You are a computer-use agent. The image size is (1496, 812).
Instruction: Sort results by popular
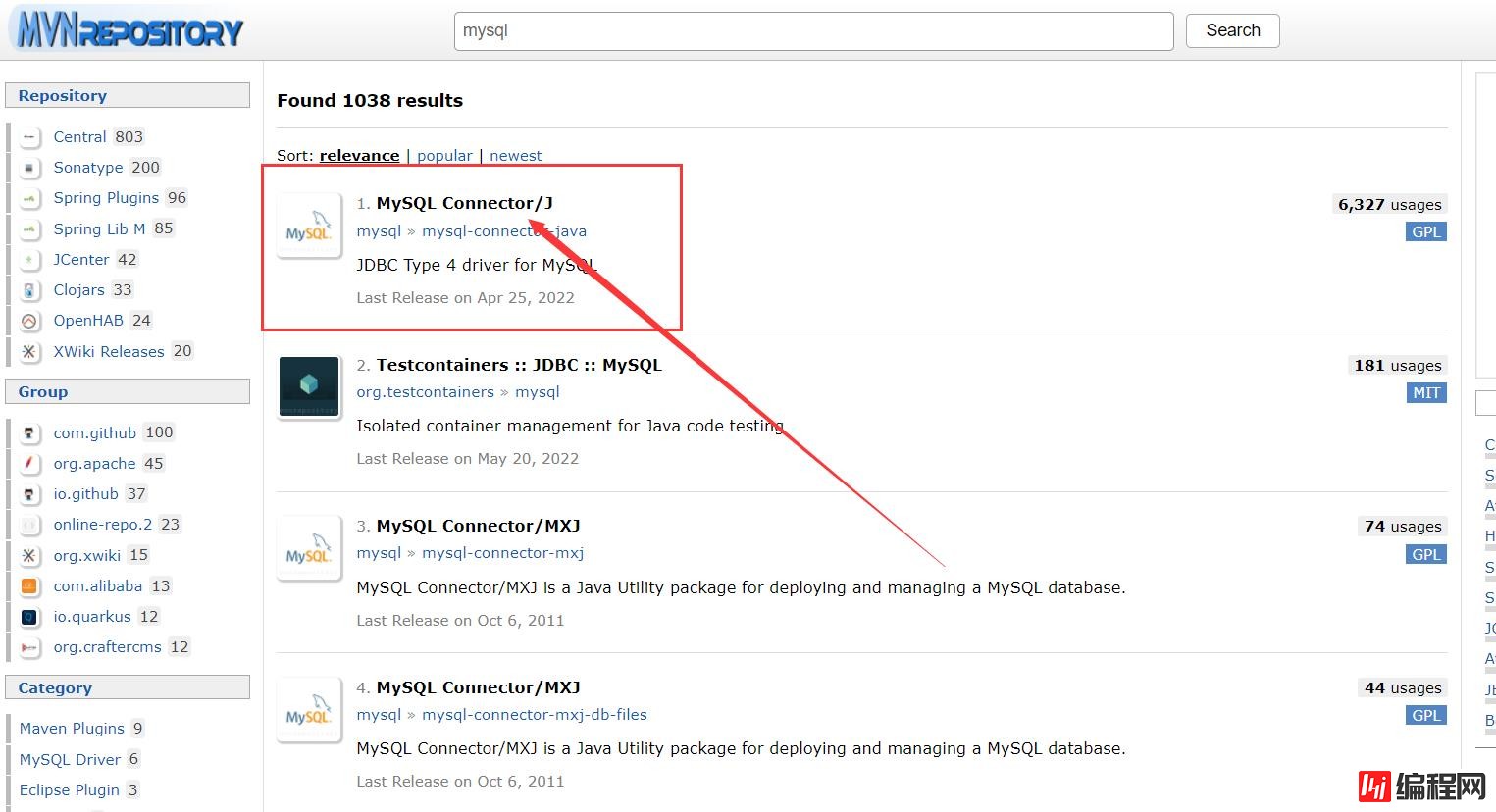pos(444,156)
